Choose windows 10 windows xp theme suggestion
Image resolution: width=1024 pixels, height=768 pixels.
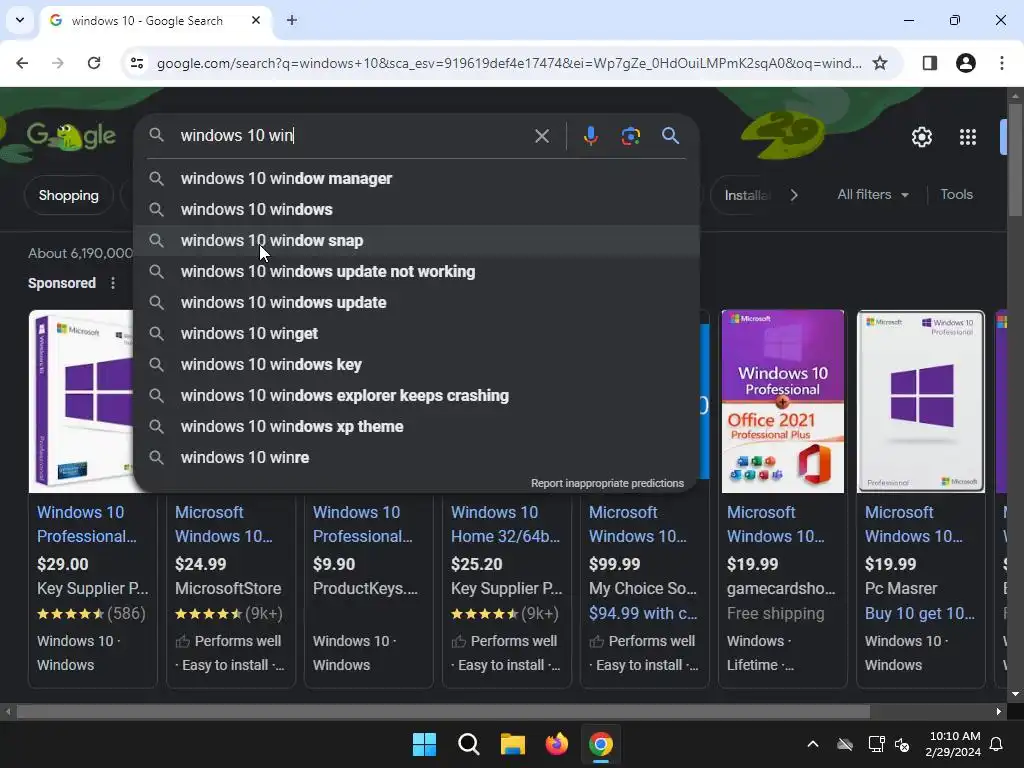click(x=417, y=426)
